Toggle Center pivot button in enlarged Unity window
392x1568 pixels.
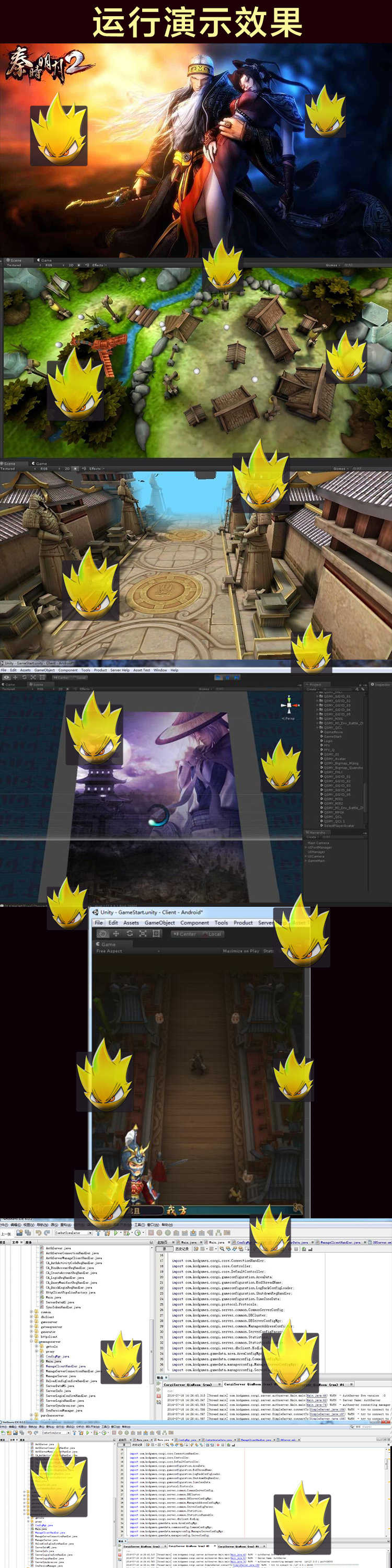point(185,933)
